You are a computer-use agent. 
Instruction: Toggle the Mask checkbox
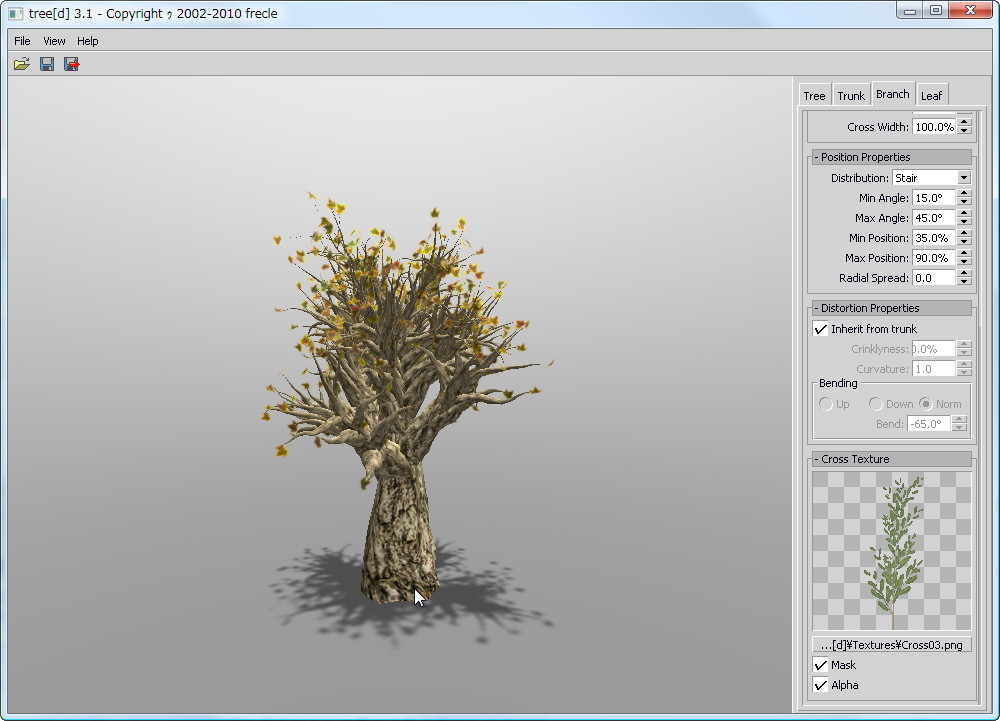pyautogui.click(x=821, y=665)
